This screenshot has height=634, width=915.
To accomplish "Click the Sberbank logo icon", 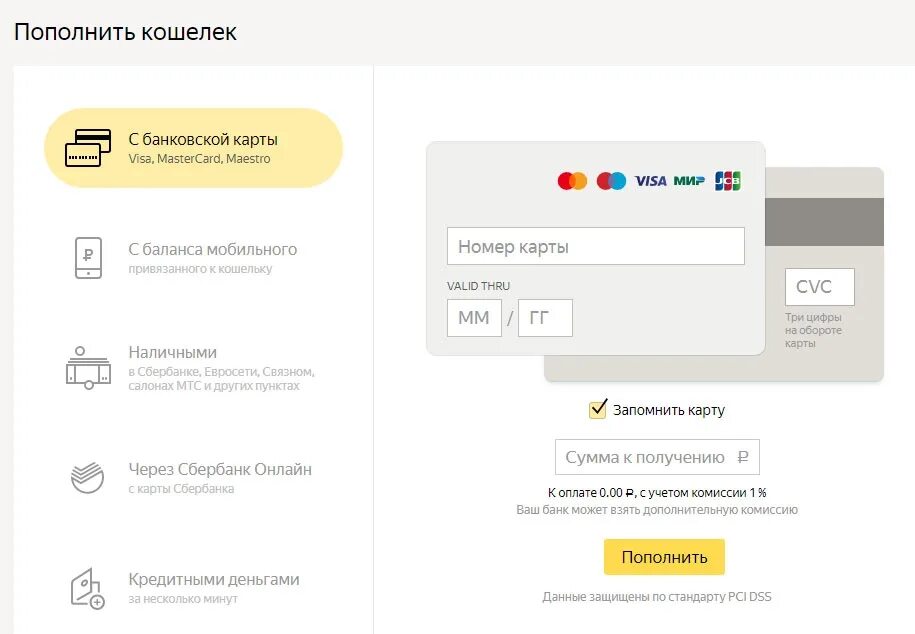I will pos(88,477).
